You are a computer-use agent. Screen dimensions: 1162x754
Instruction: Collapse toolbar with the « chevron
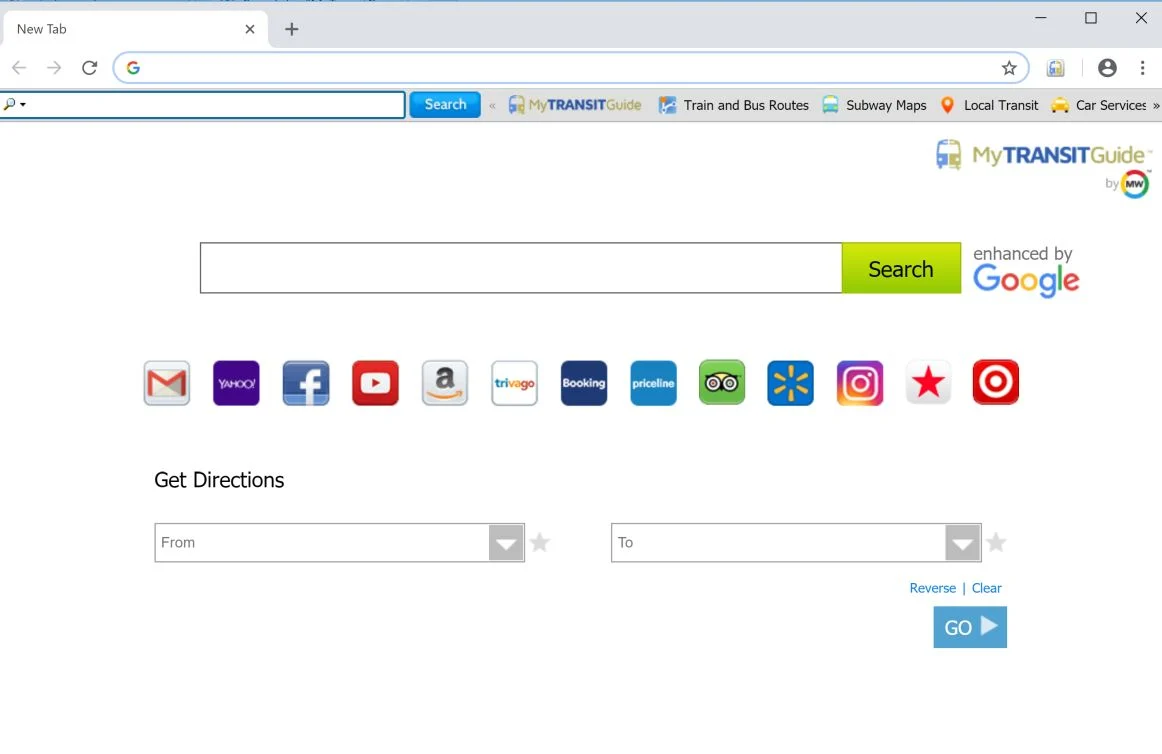pos(492,105)
